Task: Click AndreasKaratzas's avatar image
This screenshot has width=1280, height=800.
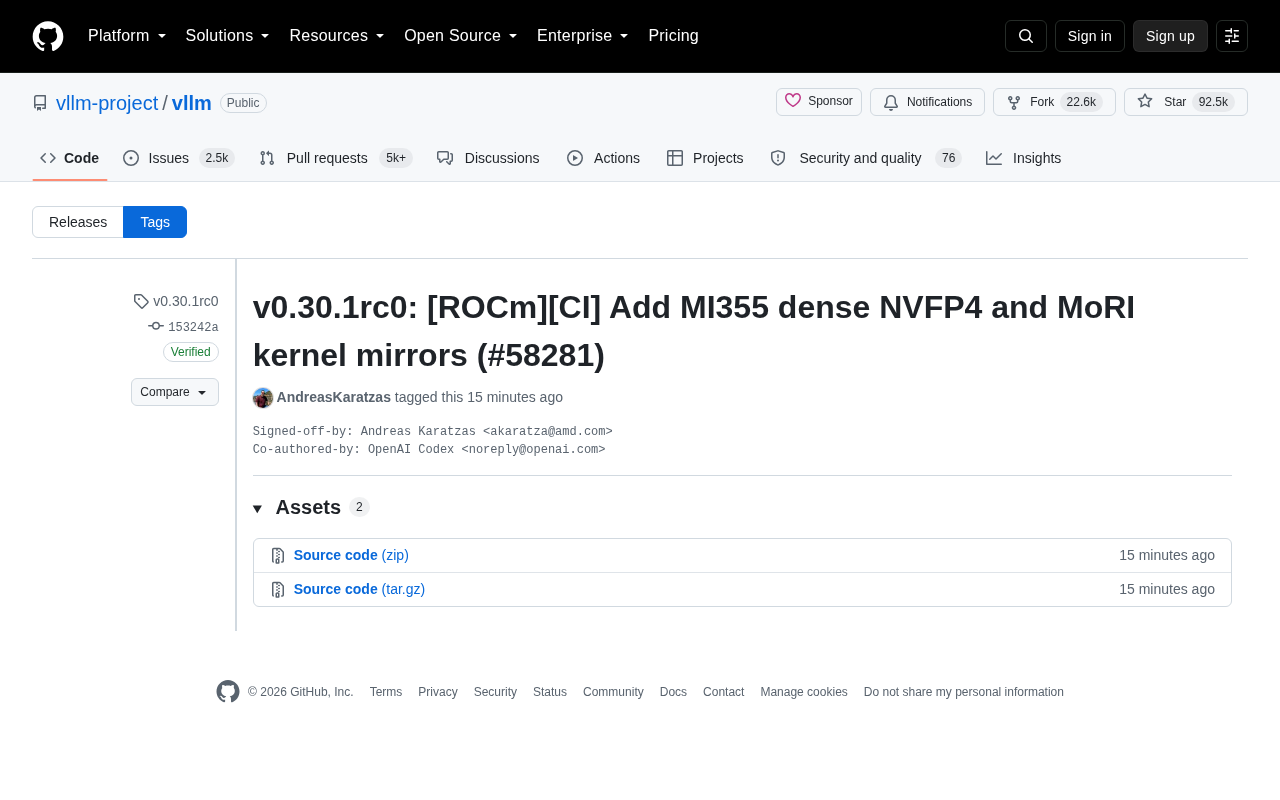Action: click(x=263, y=398)
